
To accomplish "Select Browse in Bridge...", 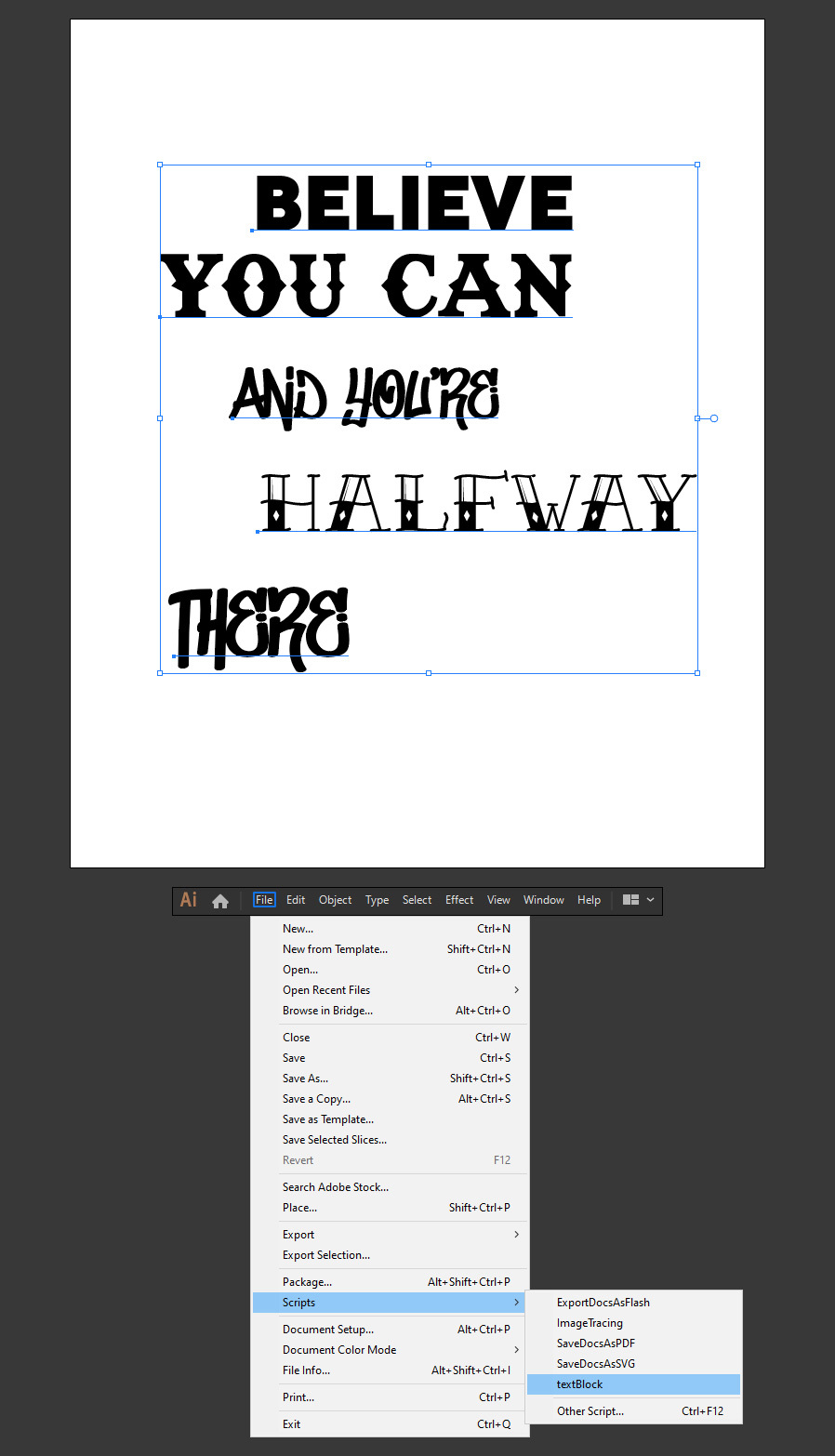I will [390, 1011].
